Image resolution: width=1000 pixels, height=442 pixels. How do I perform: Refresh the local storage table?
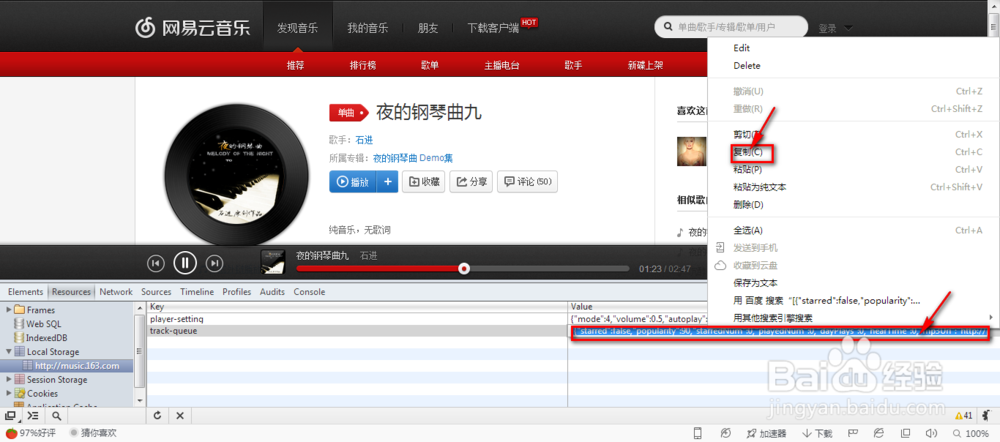click(x=158, y=416)
